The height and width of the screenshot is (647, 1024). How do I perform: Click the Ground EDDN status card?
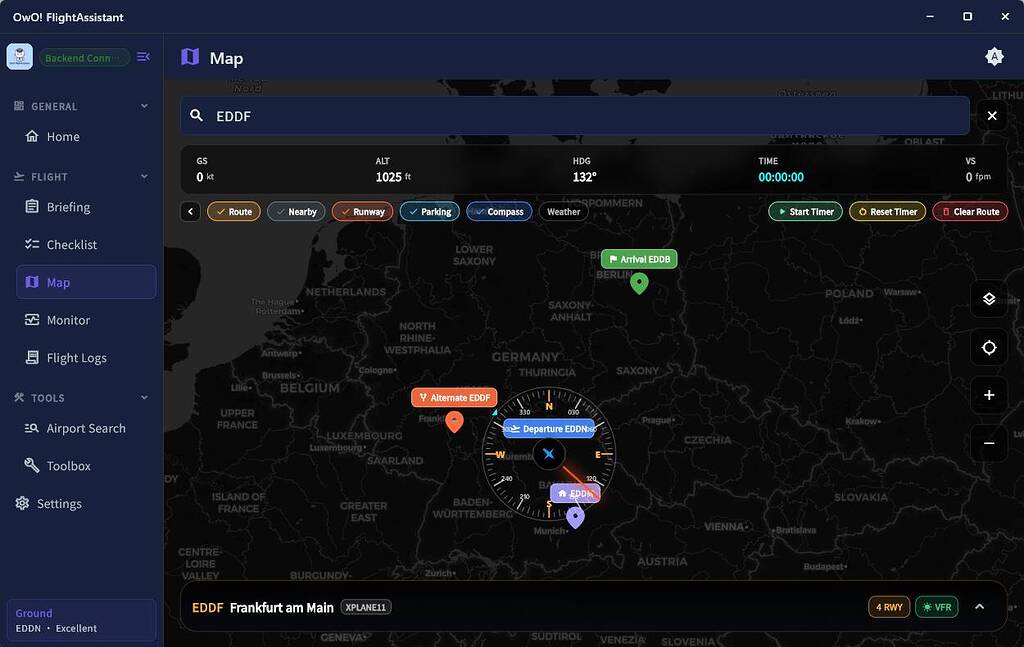tap(82, 620)
